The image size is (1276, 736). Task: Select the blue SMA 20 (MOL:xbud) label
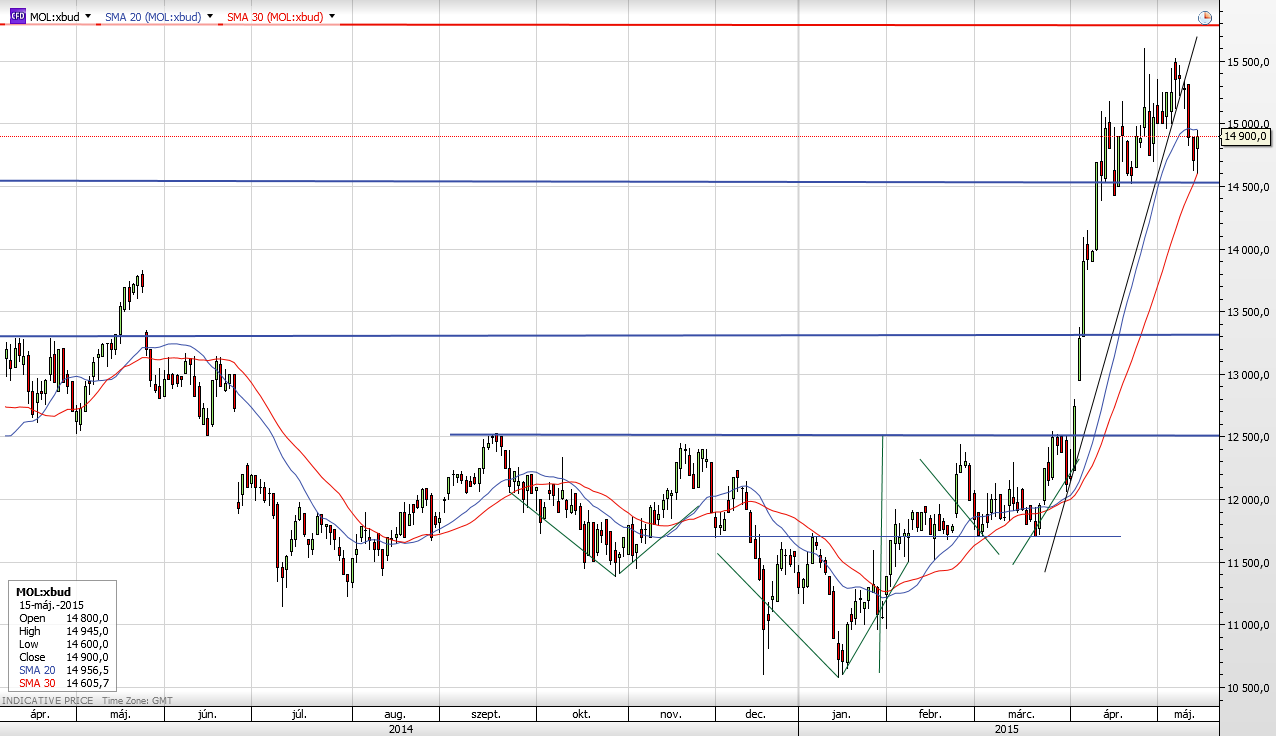click(153, 17)
